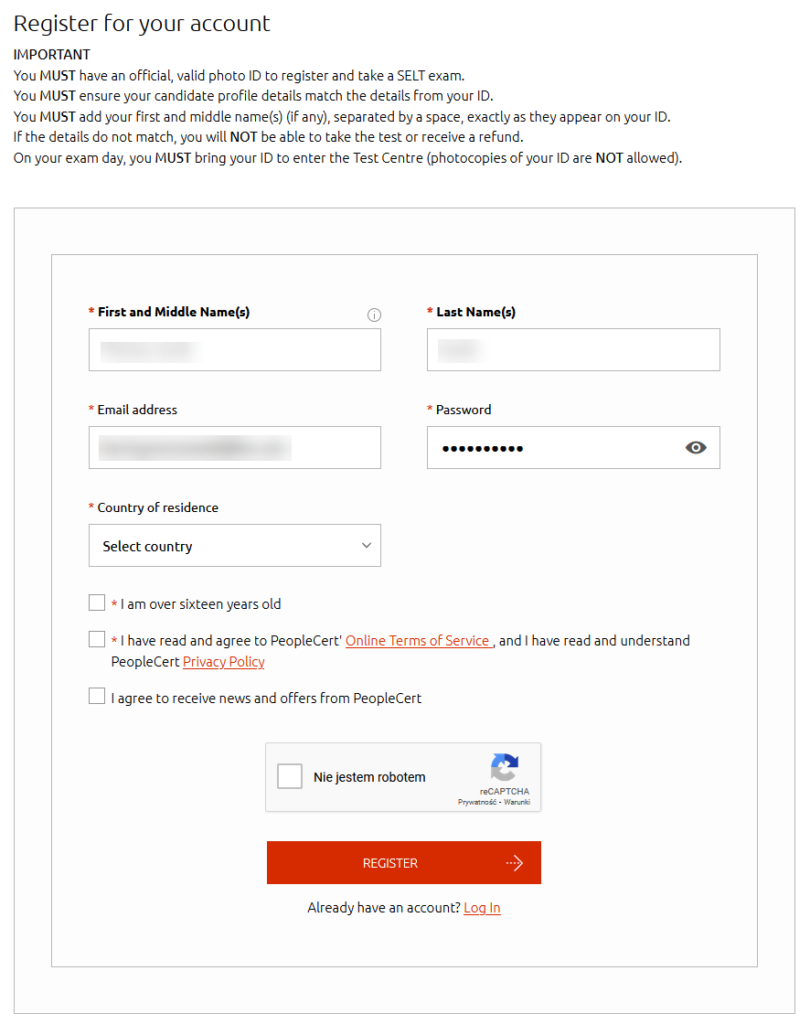Image resolution: width=810 pixels, height=1024 pixels.
Task: Click the reCAPTCHA logo icon
Action: [505, 768]
